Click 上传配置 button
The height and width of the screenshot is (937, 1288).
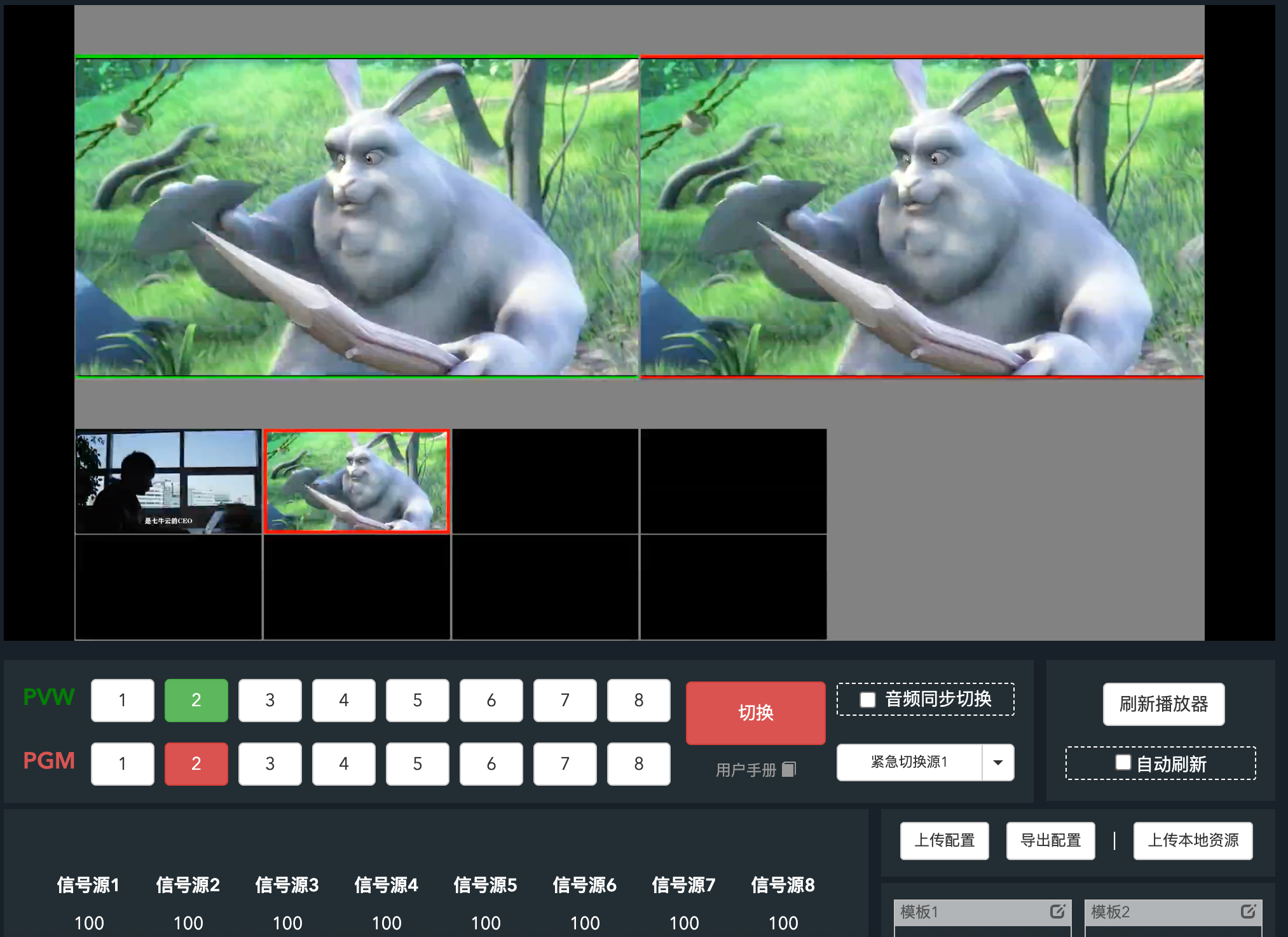[944, 840]
